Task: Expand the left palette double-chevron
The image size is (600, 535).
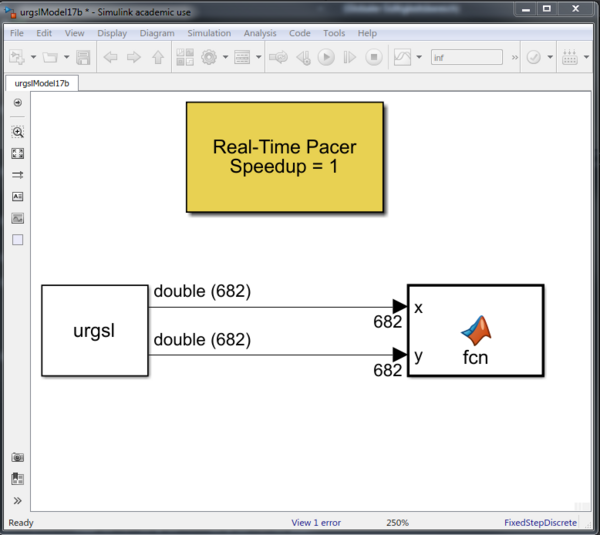Action: pos(17,500)
